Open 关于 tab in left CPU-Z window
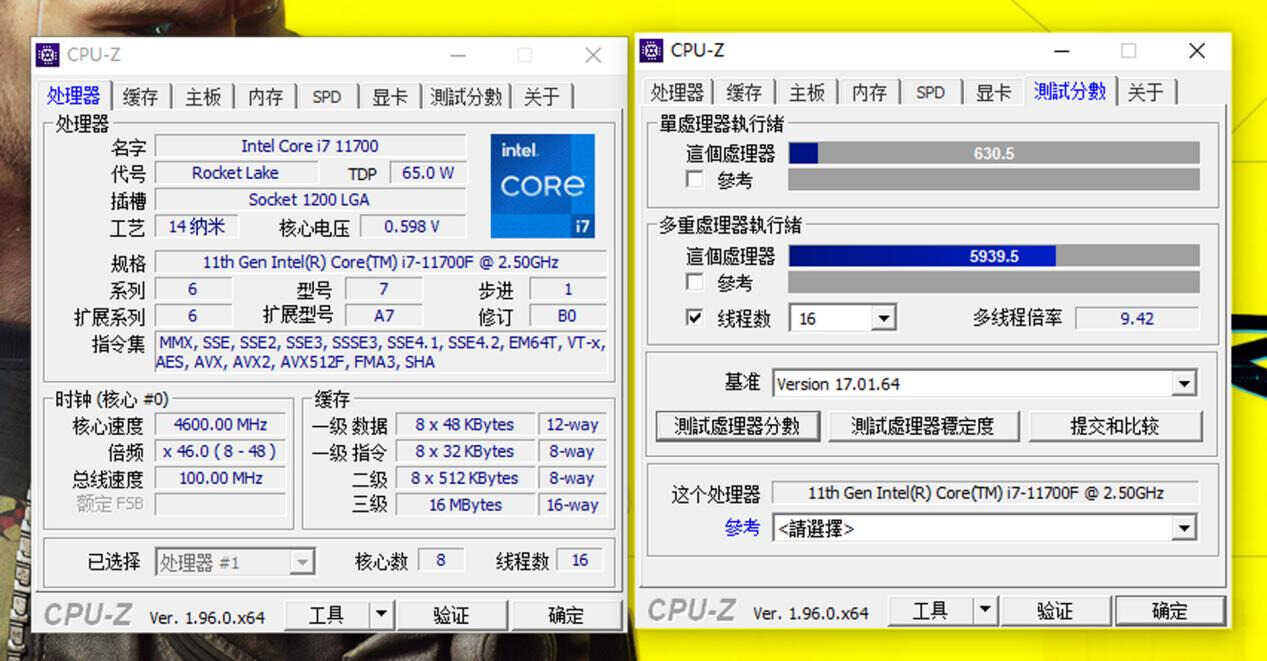The width and height of the screenshot is (1267, 661). [542, 97]
